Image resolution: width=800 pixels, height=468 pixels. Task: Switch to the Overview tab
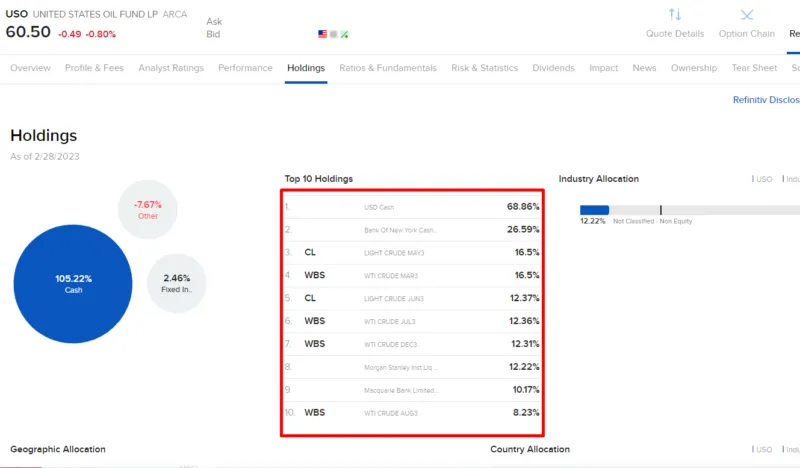30,68
